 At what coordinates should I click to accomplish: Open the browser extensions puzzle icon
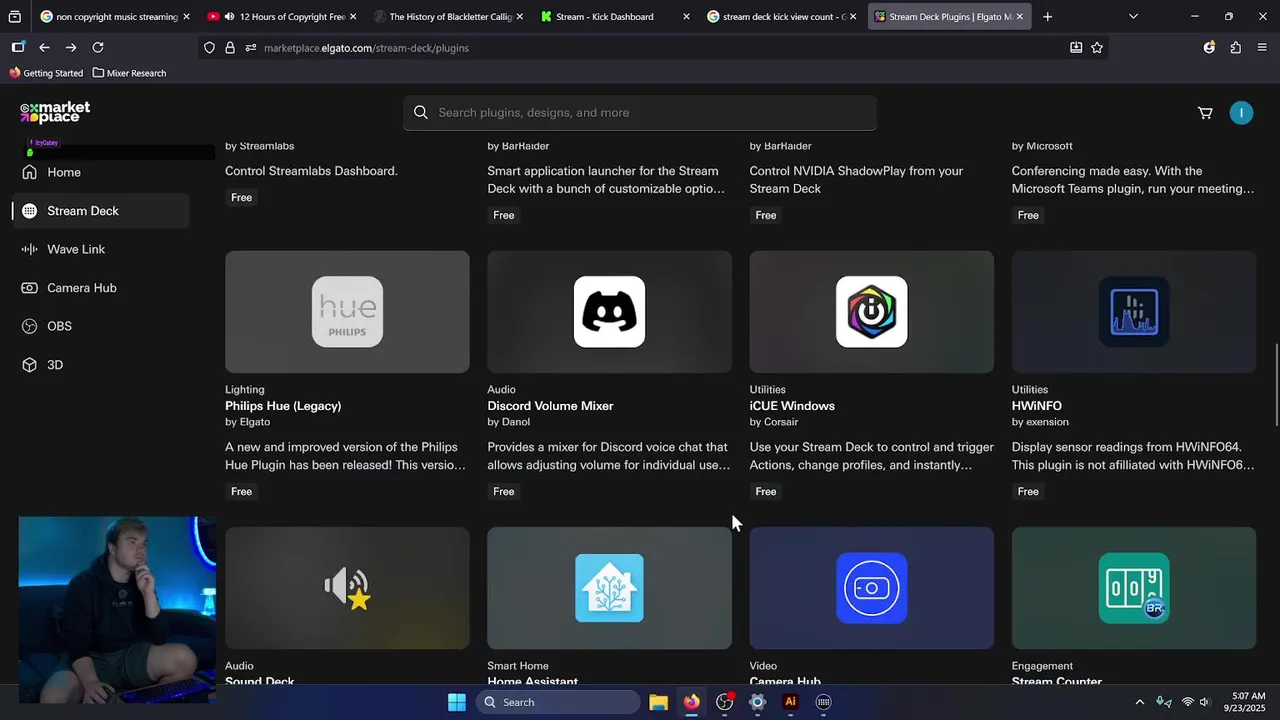click(1235, 47)
